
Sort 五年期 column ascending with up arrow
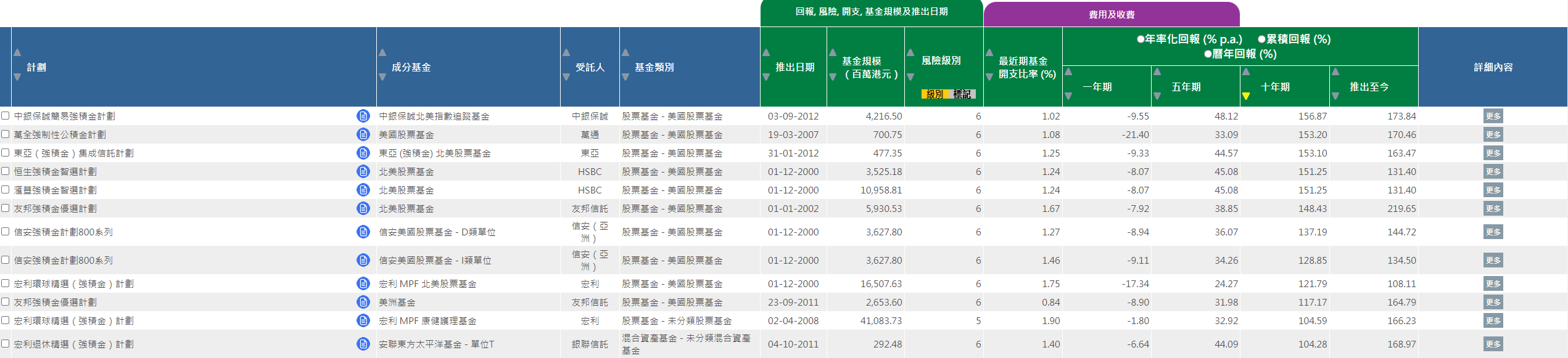[x=1157, y=72]
